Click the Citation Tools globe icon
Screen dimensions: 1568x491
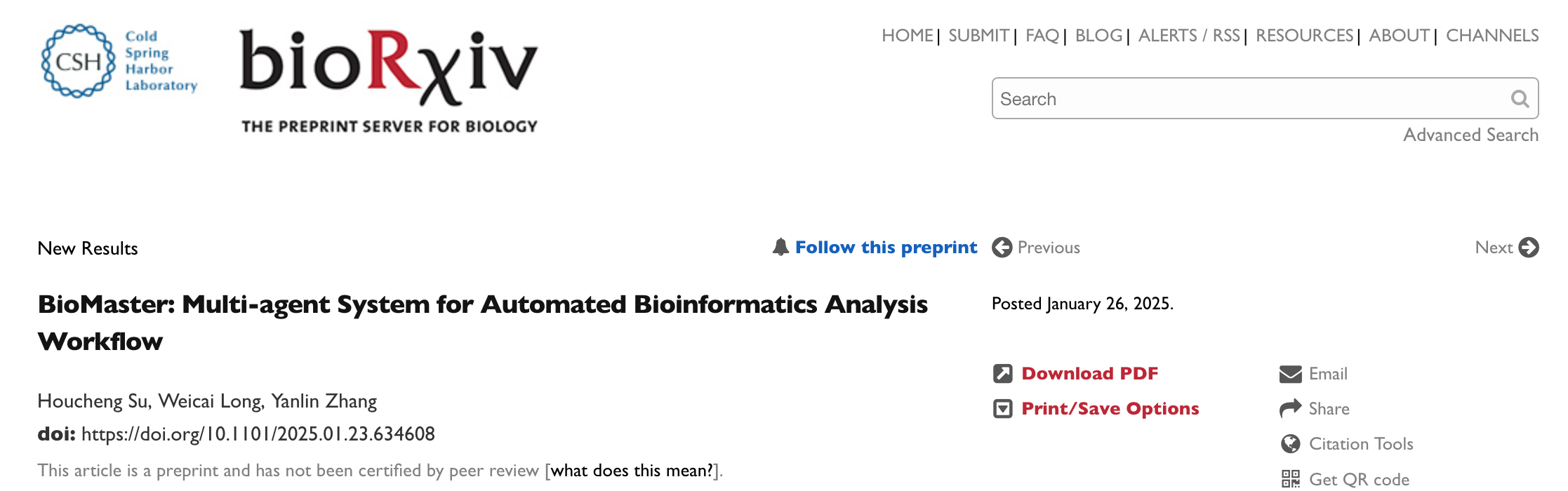click(x=1290, y=444)
